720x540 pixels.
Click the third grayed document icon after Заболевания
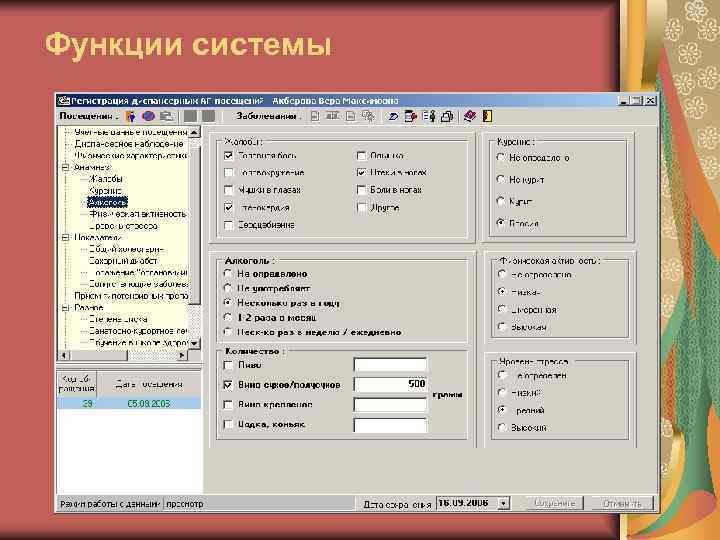(x=351, y=117)
